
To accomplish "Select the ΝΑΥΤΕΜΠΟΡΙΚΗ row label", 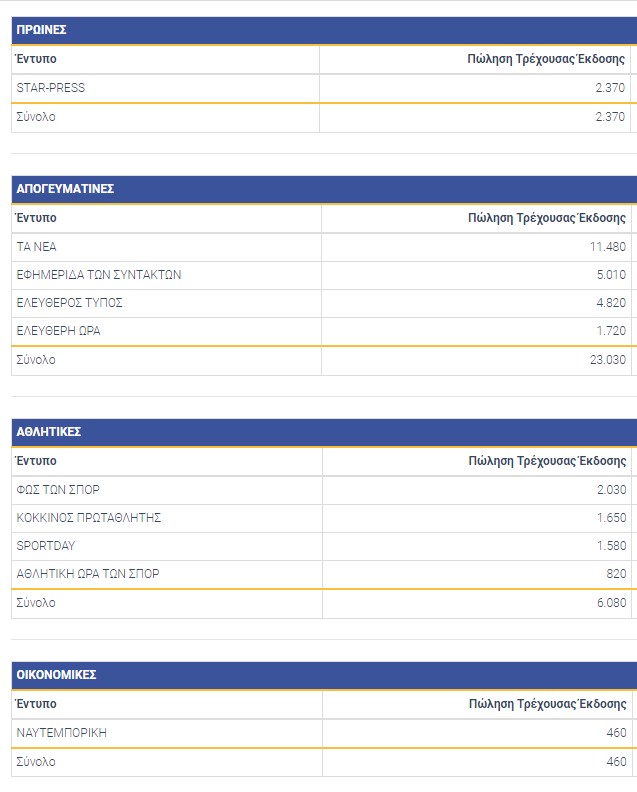I will tap(62, 733).
